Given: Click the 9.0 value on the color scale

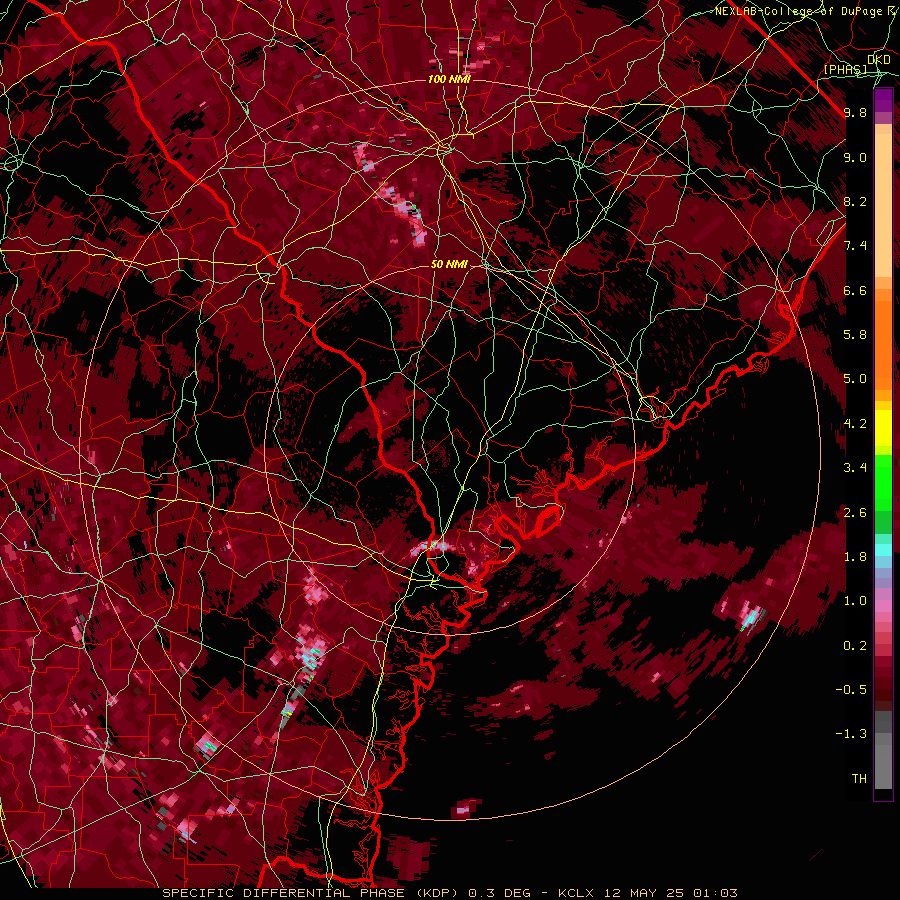Looking at the screenshot, I should pyautogui.click(x=855, y=158).
